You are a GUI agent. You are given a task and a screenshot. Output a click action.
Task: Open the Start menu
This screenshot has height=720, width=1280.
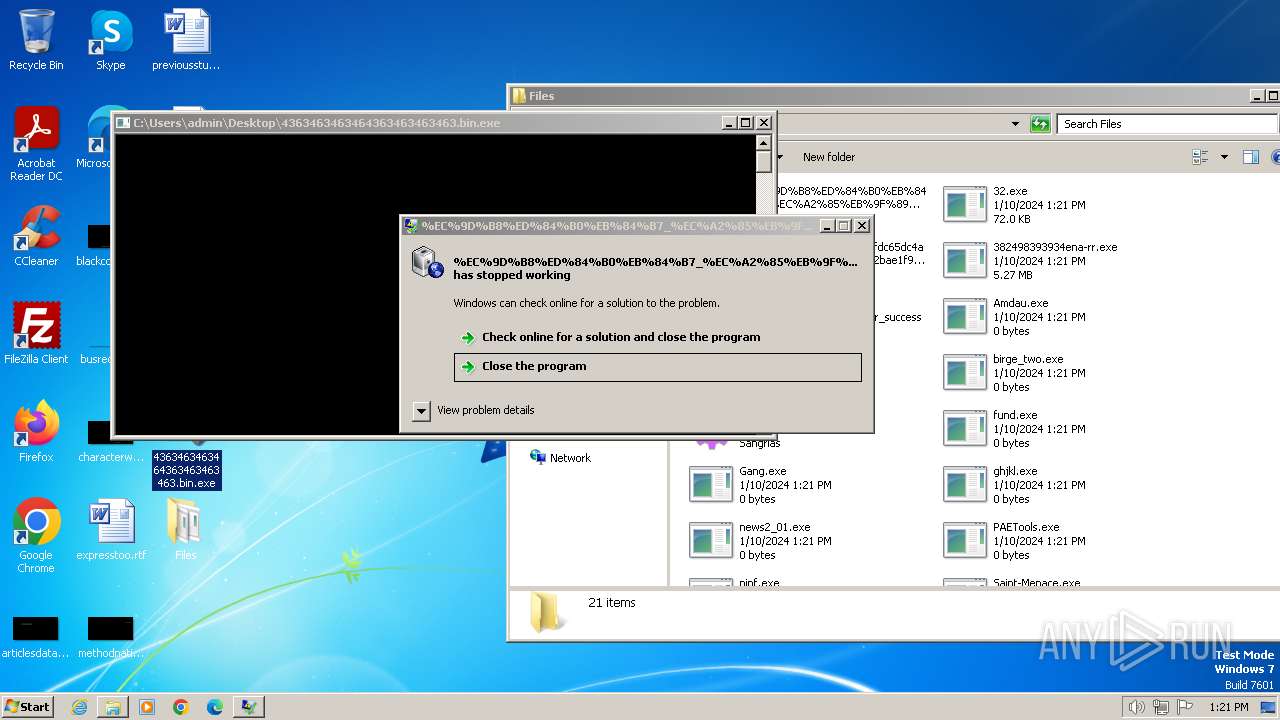[x=28, y=707]
